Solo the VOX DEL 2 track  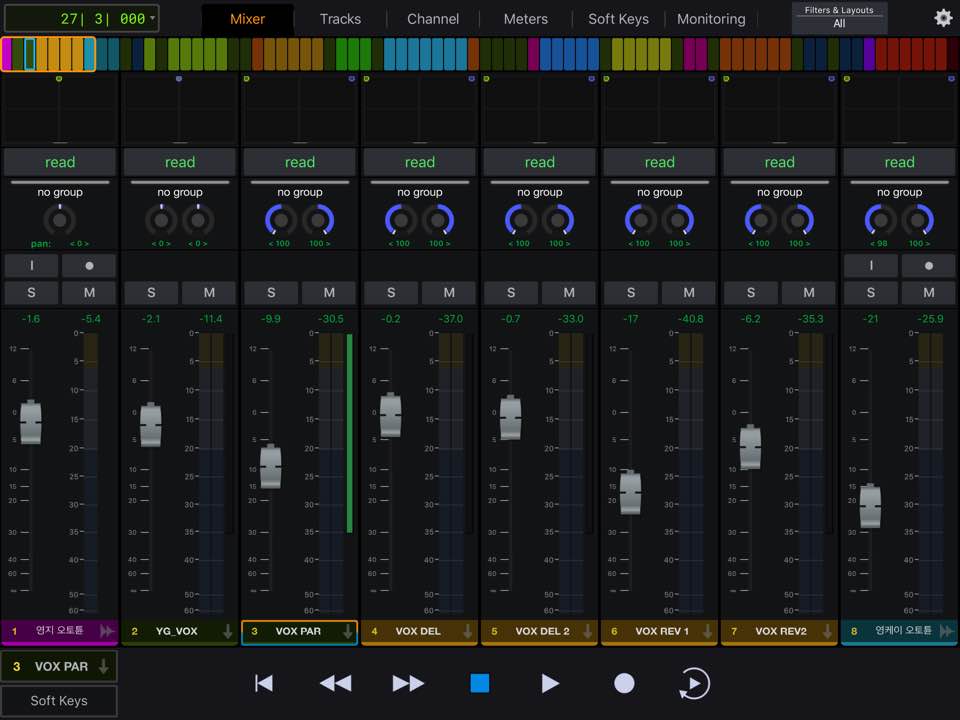pos(511,293)
